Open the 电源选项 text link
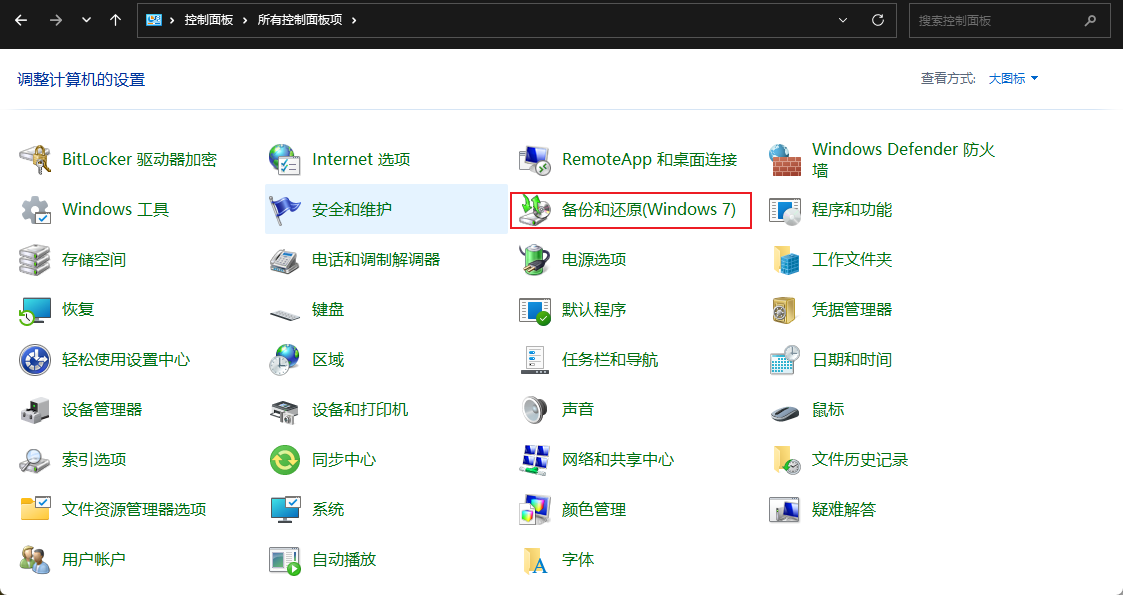The image size is (1123, 595). 594,259
